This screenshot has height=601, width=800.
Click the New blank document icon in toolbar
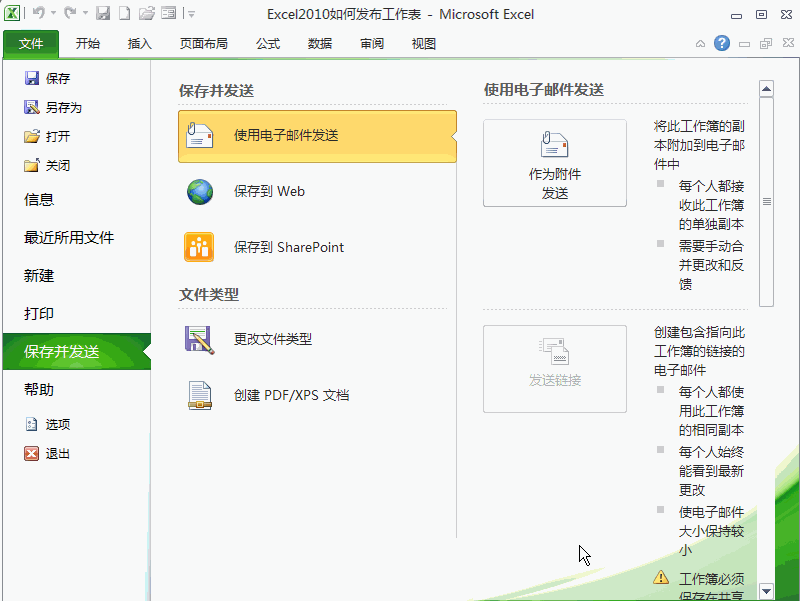[x=124, y=13]
